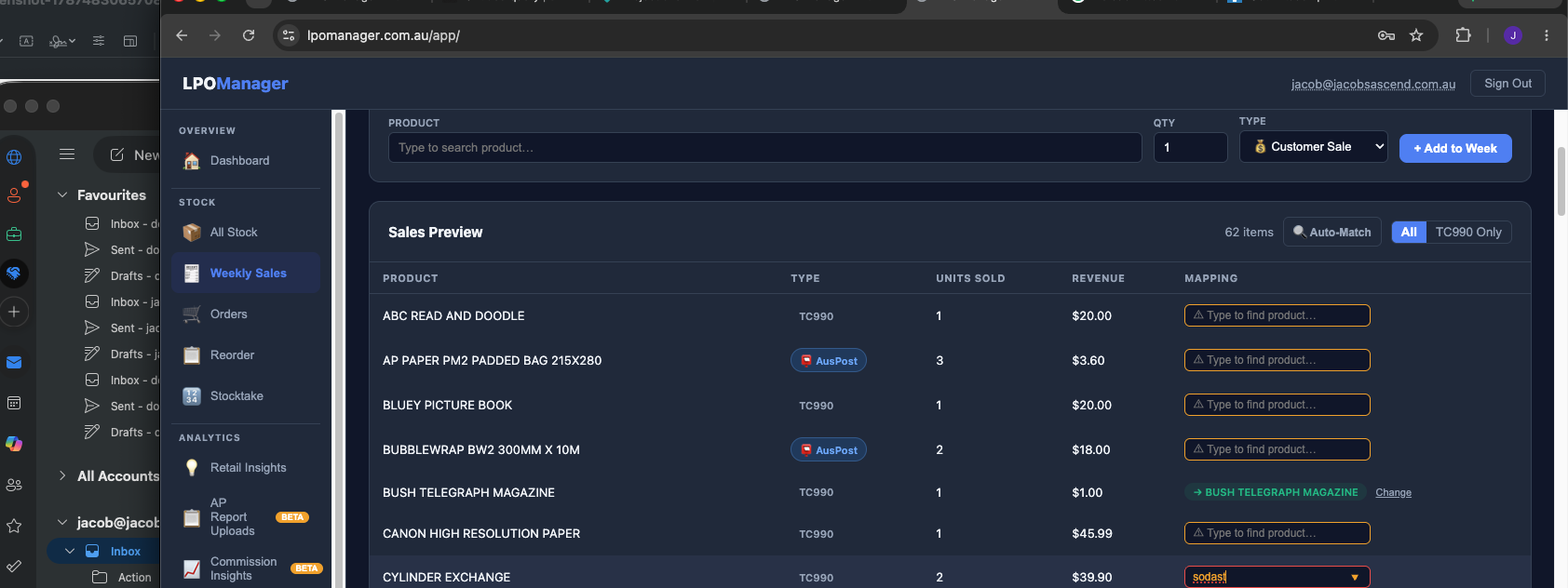This screenshot has width=1568, height=588.
Task: Click the Add to Week button
Action: [1455, 148]
